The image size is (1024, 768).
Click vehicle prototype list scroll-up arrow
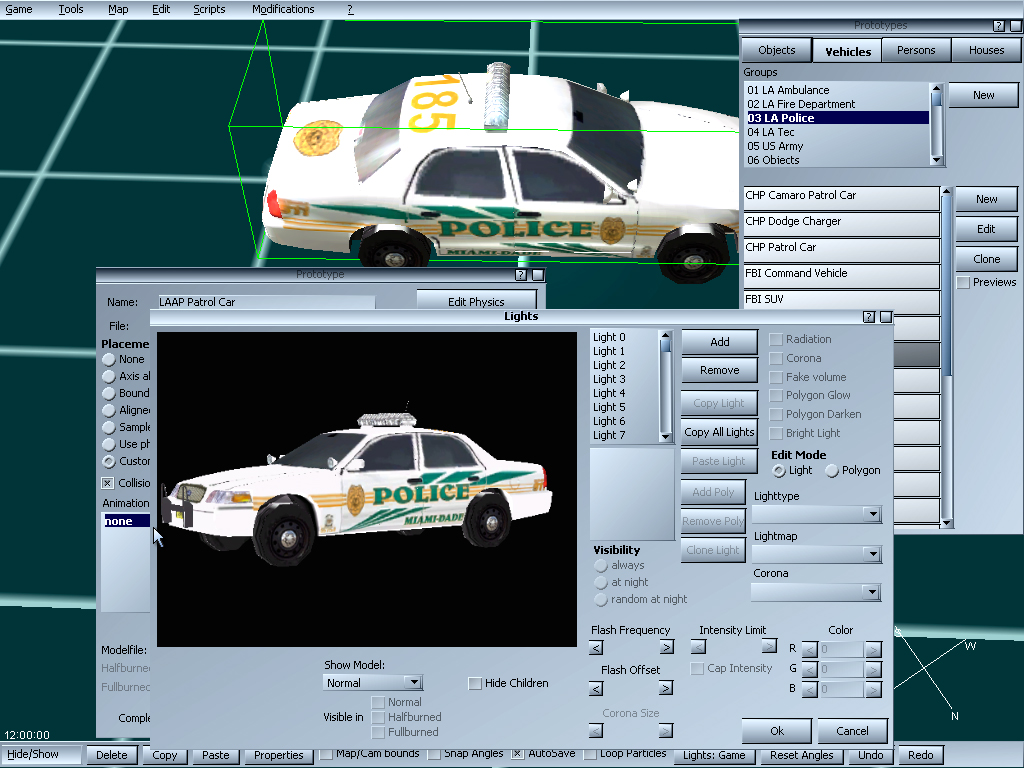point(946,191)
